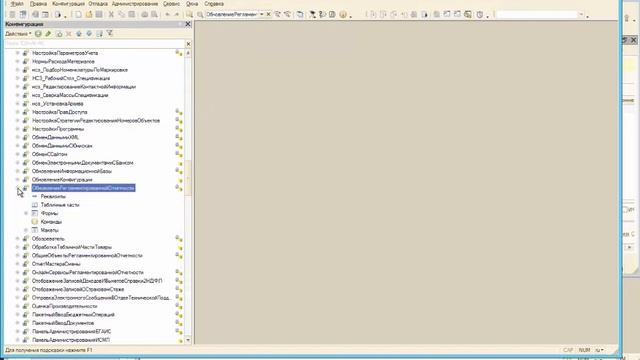Image resolution: width=640 pixels, height=360 pixels.
Task: Click the Move down arrow in Конфигурация panel
Action: (89, 33)
